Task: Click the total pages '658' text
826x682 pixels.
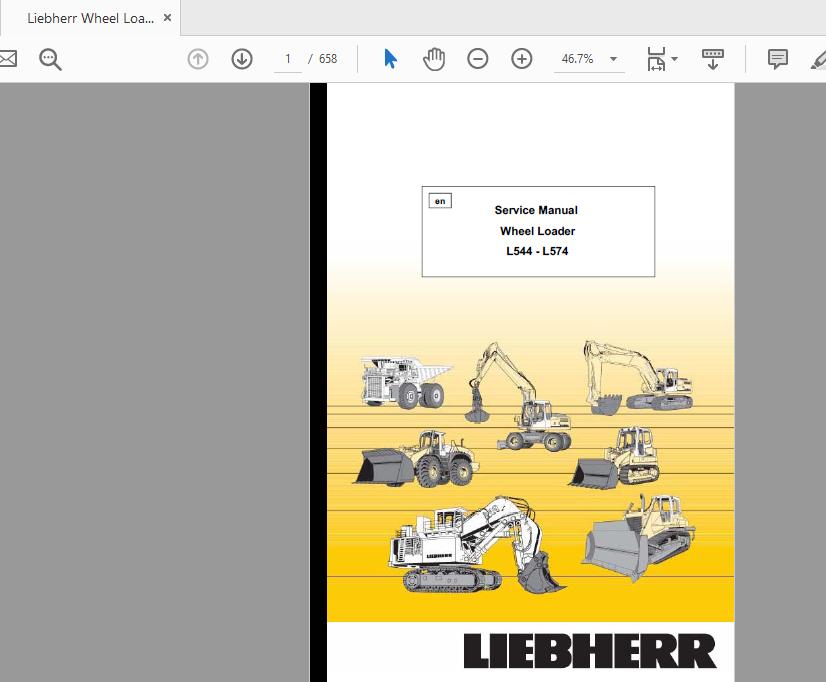Action: pyautogui.click(x=328, y=59)
